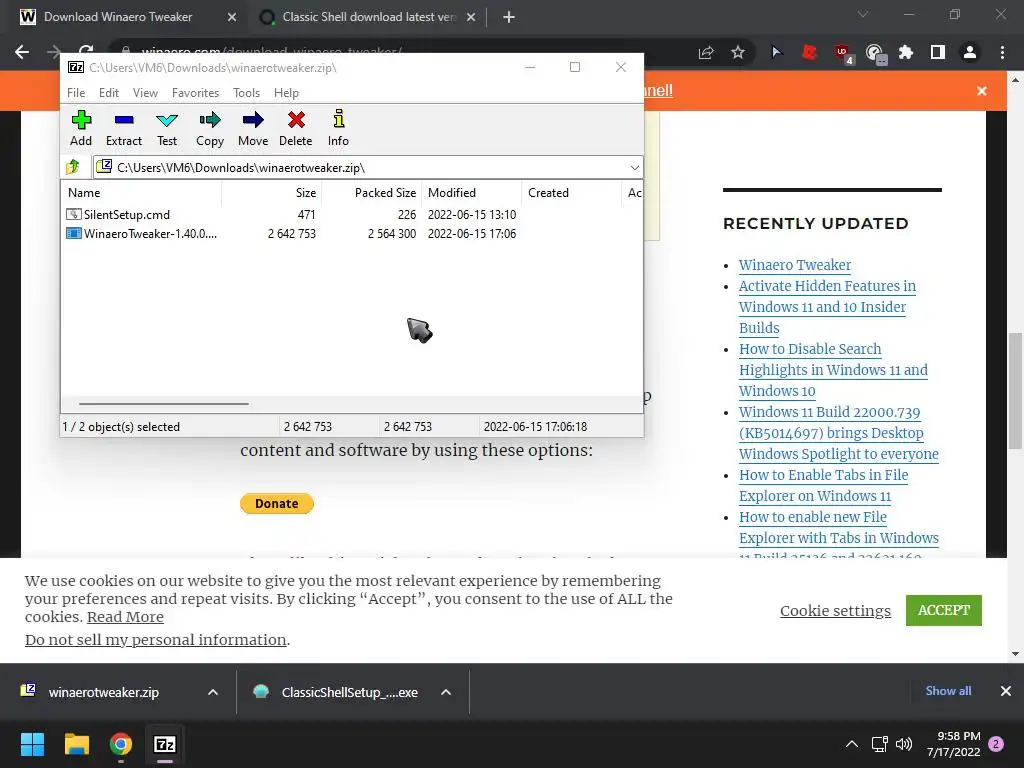1024x768 pixels.
Task: Click the browser Back arrow
Action: point(22,52)
